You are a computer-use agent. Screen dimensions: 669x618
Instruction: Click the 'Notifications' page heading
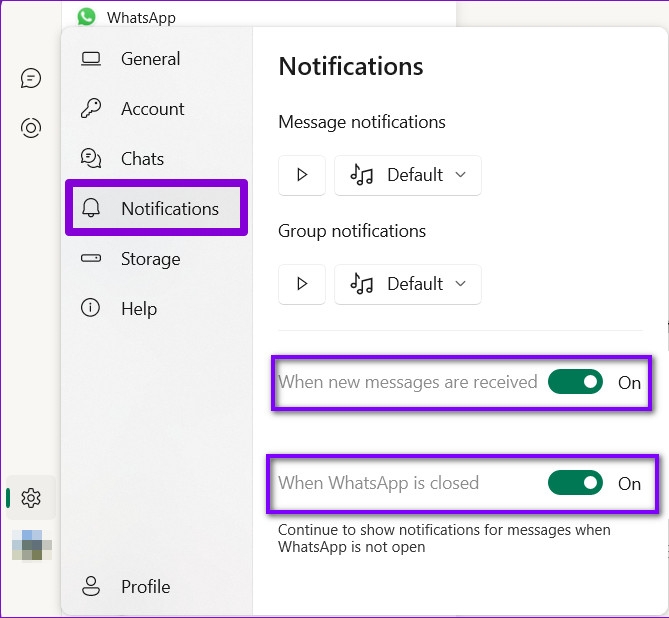tap(351, 66)
